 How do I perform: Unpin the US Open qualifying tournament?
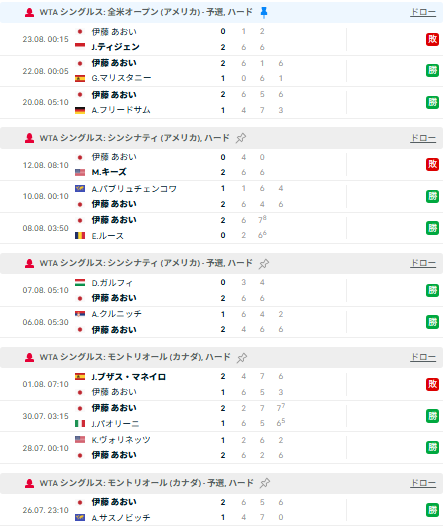pyautogui.click(x=264, y=12)
